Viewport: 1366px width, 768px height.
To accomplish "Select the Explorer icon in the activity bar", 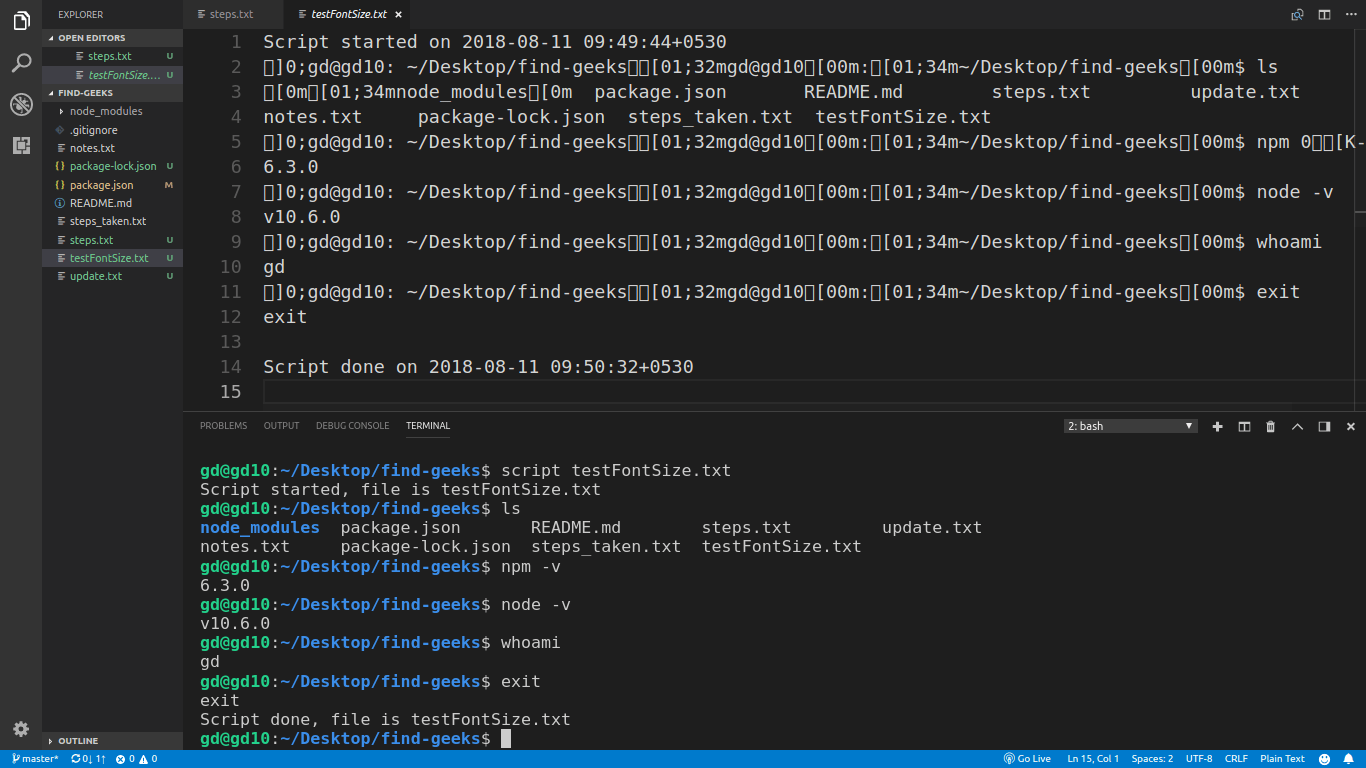I will click(x=21, y=21).
